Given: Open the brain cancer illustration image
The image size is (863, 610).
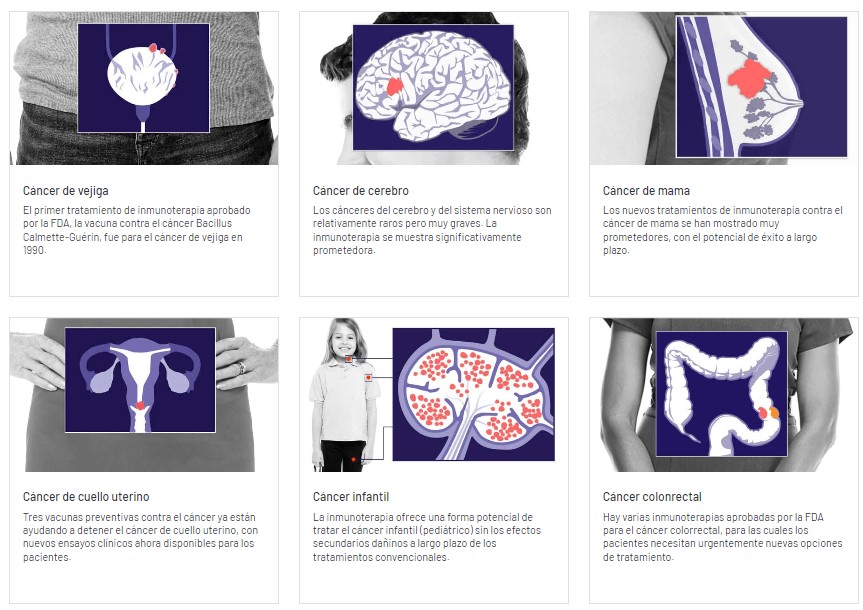Looking at the screenshot, I should click(434, 88).
